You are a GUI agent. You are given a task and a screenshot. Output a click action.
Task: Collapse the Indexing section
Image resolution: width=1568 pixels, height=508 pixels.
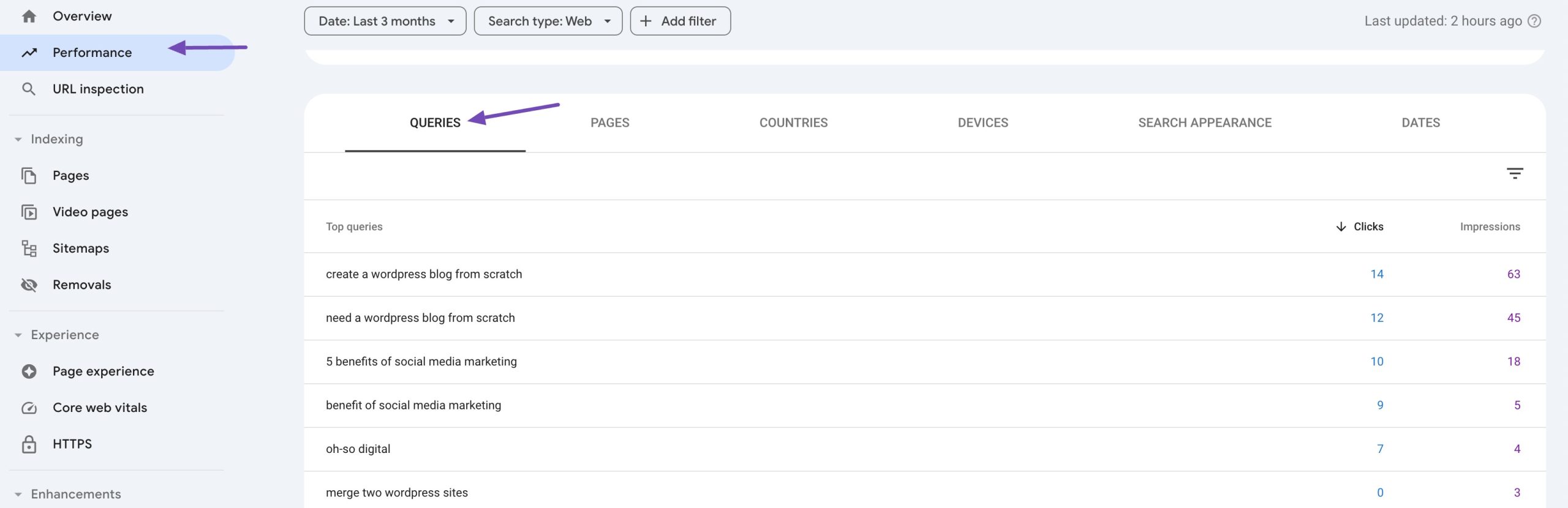click(x=18, y=140)
